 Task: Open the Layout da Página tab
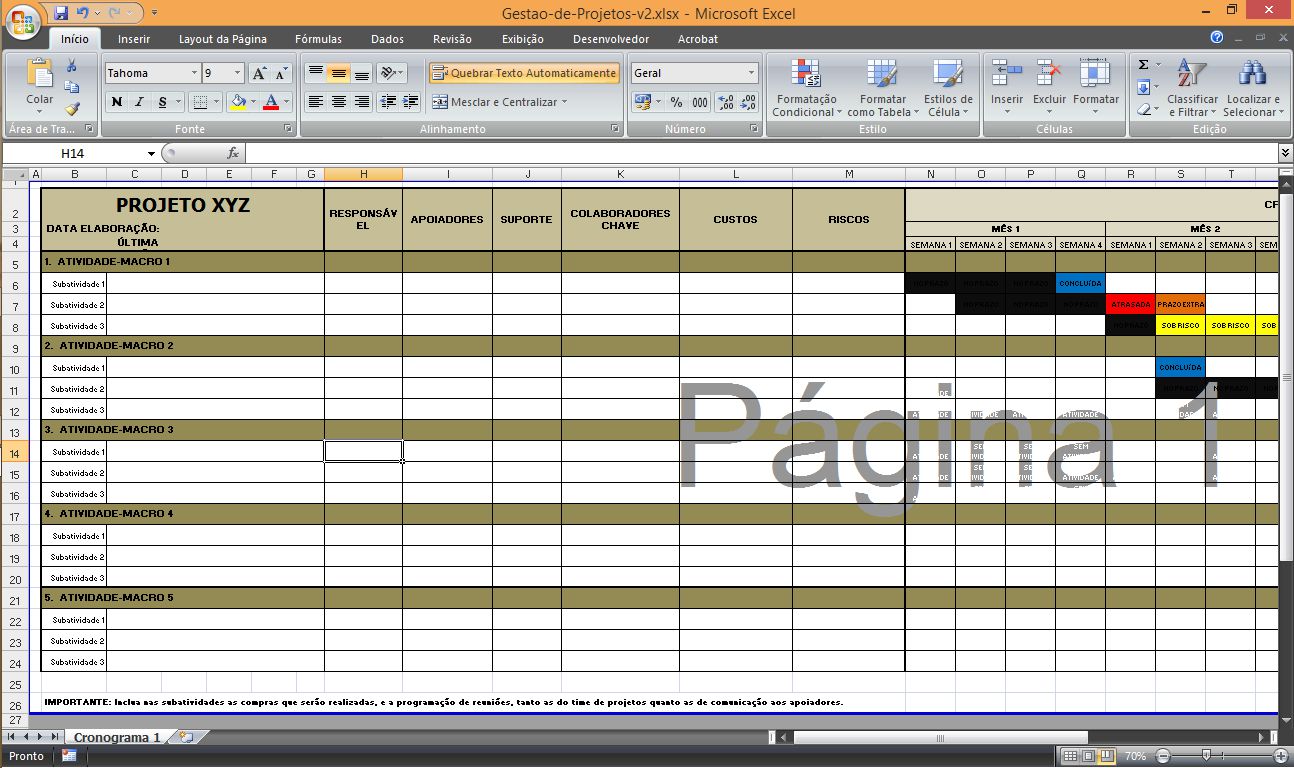(x=222, y=39)
